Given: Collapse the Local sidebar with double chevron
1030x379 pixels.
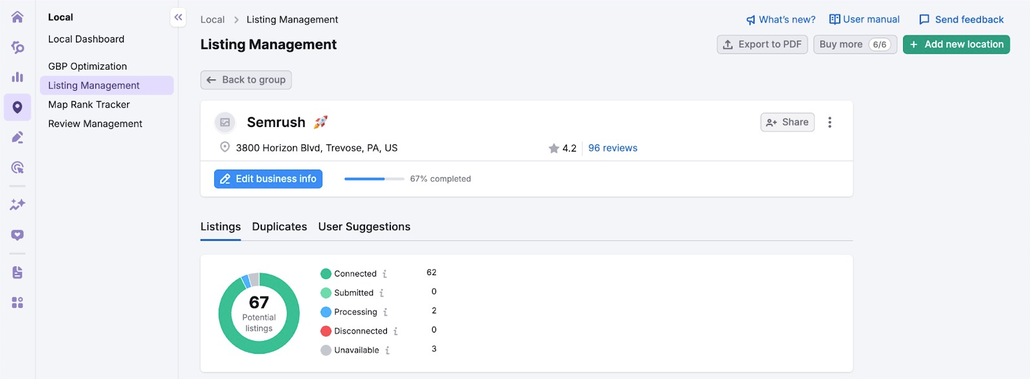Looking at the screenshot, I should 178,17.
